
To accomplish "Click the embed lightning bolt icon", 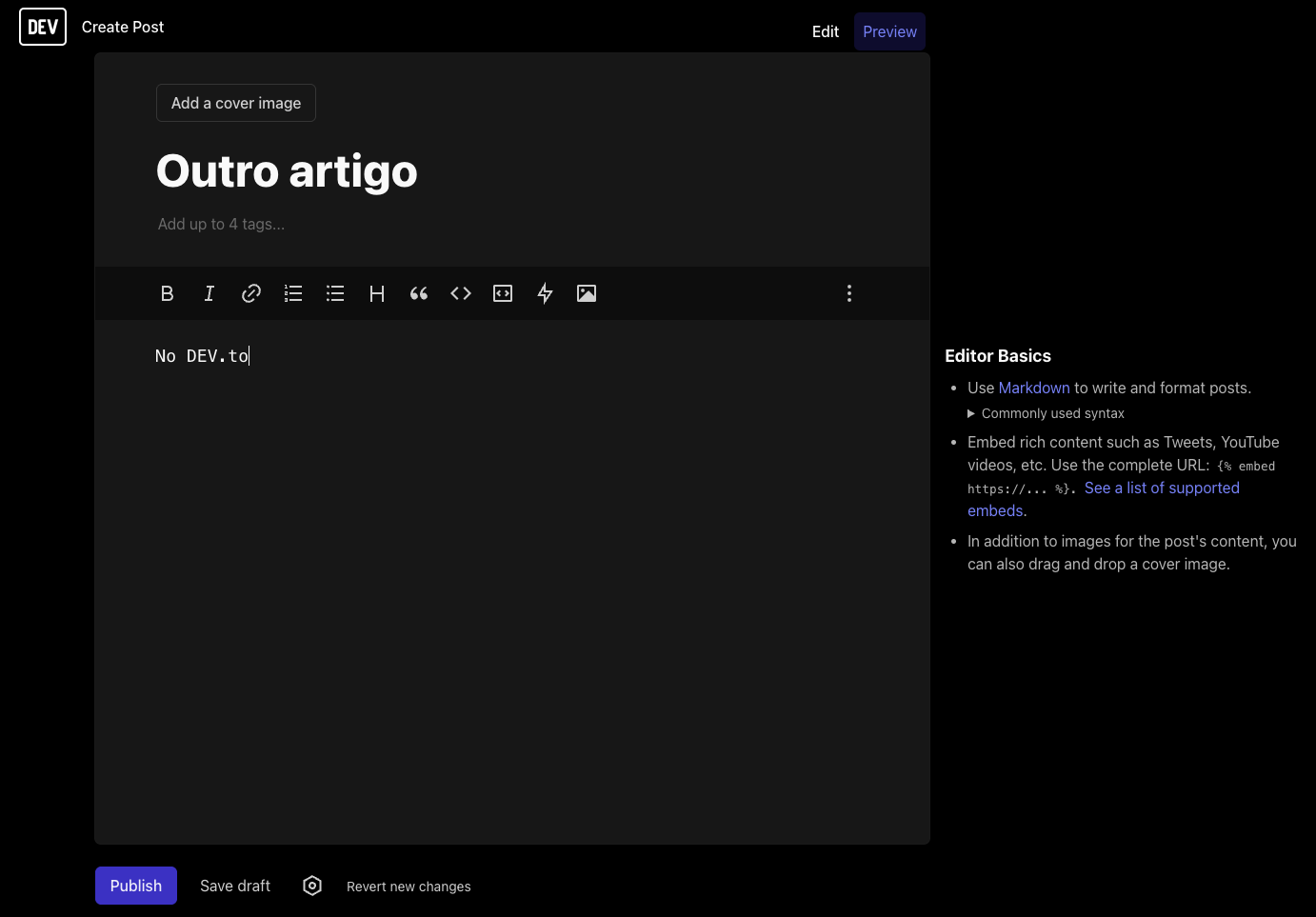I will click(545, 293).
